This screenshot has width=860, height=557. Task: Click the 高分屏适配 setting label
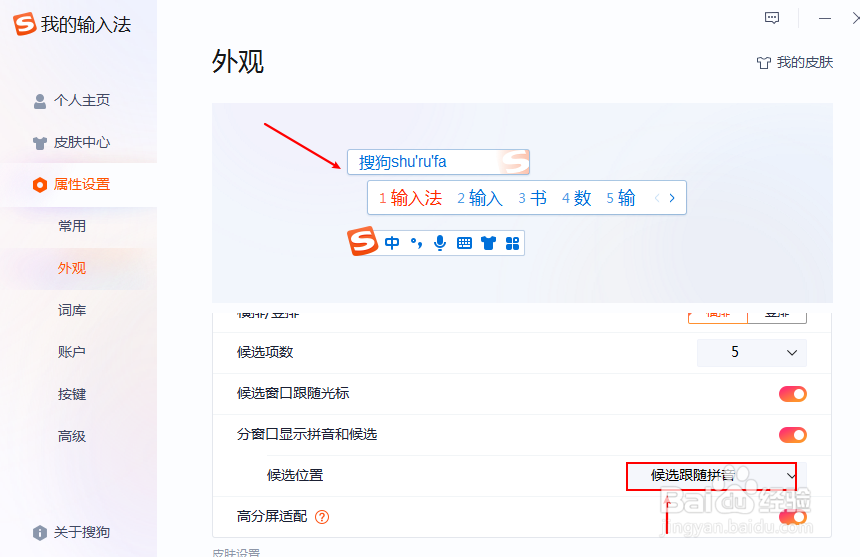pyautogui.click(x=272, y=516)
